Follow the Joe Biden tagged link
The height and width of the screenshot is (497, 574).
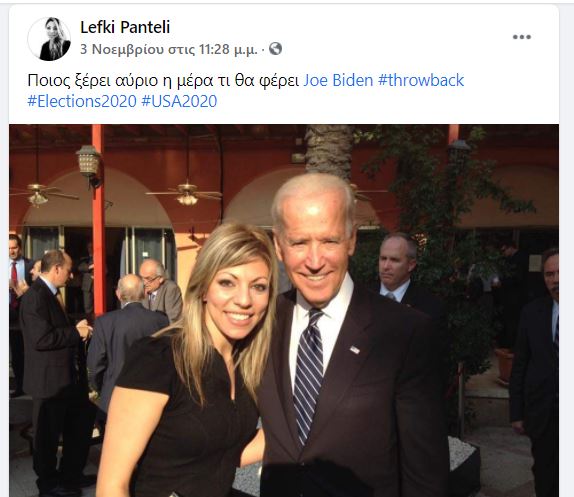point(338,80)
